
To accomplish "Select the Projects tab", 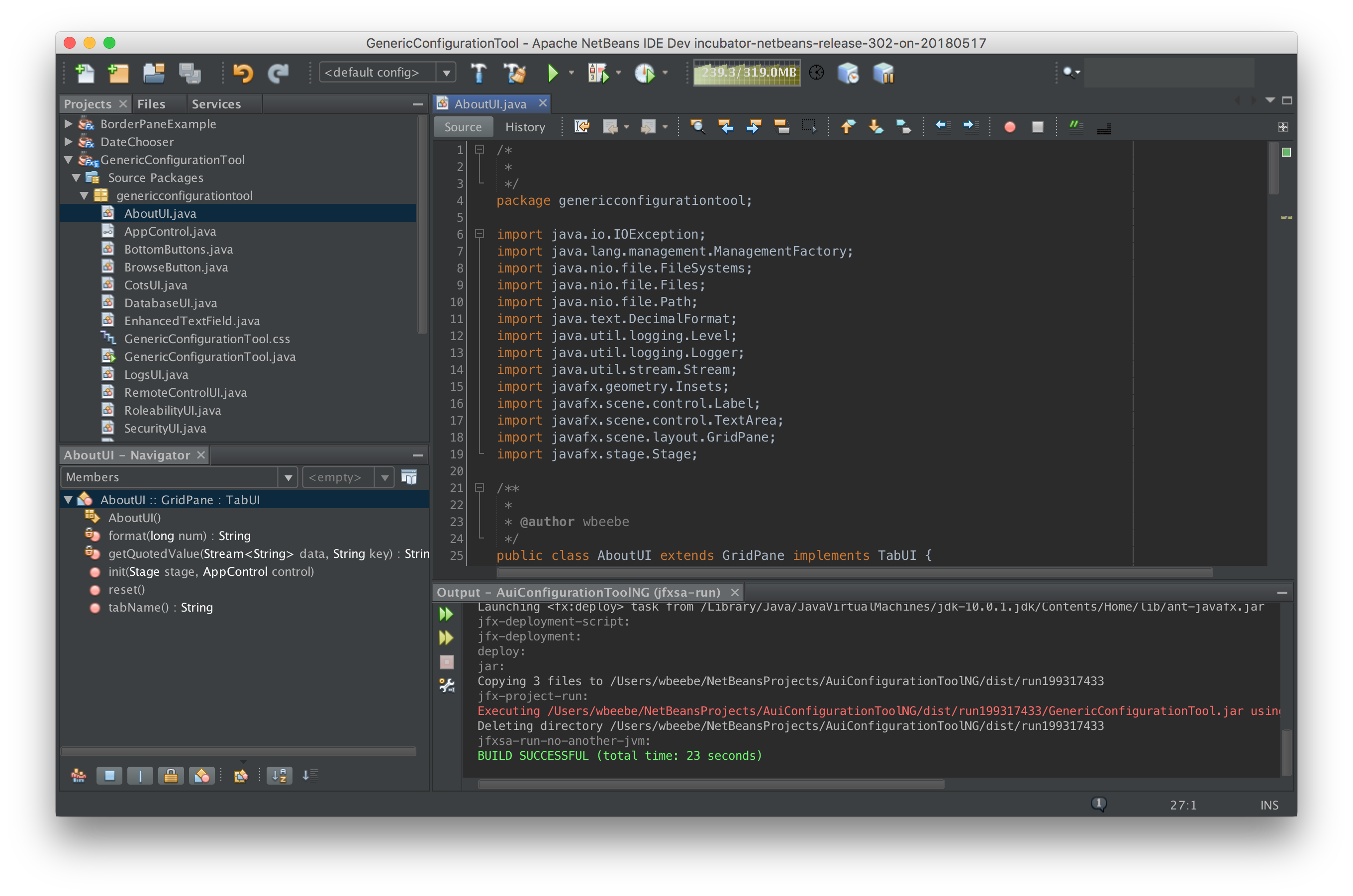I will (88, 104).
